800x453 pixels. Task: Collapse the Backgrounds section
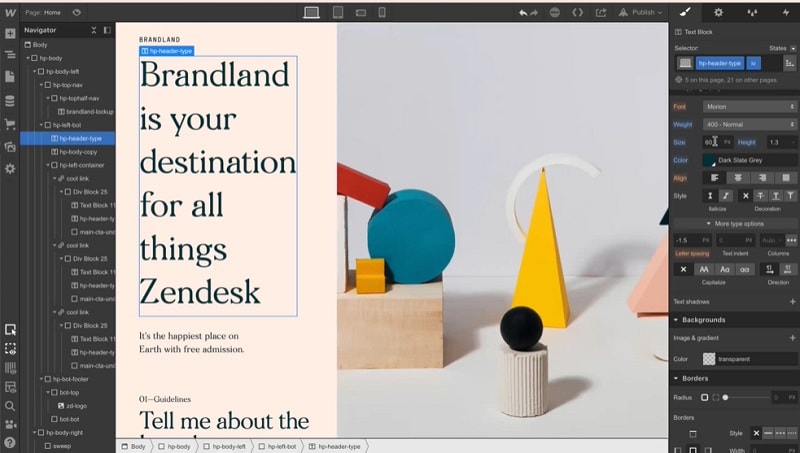tap(676, 320)
